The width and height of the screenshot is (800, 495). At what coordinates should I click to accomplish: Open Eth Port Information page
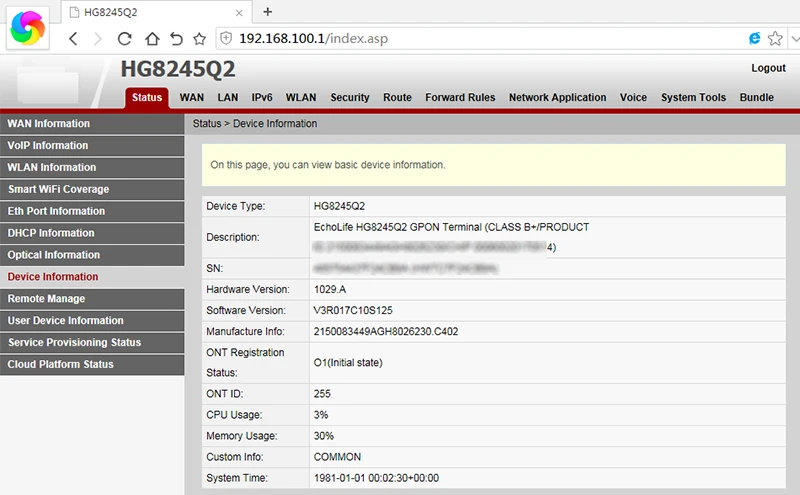pyautogui.click(x=92, y=211)
